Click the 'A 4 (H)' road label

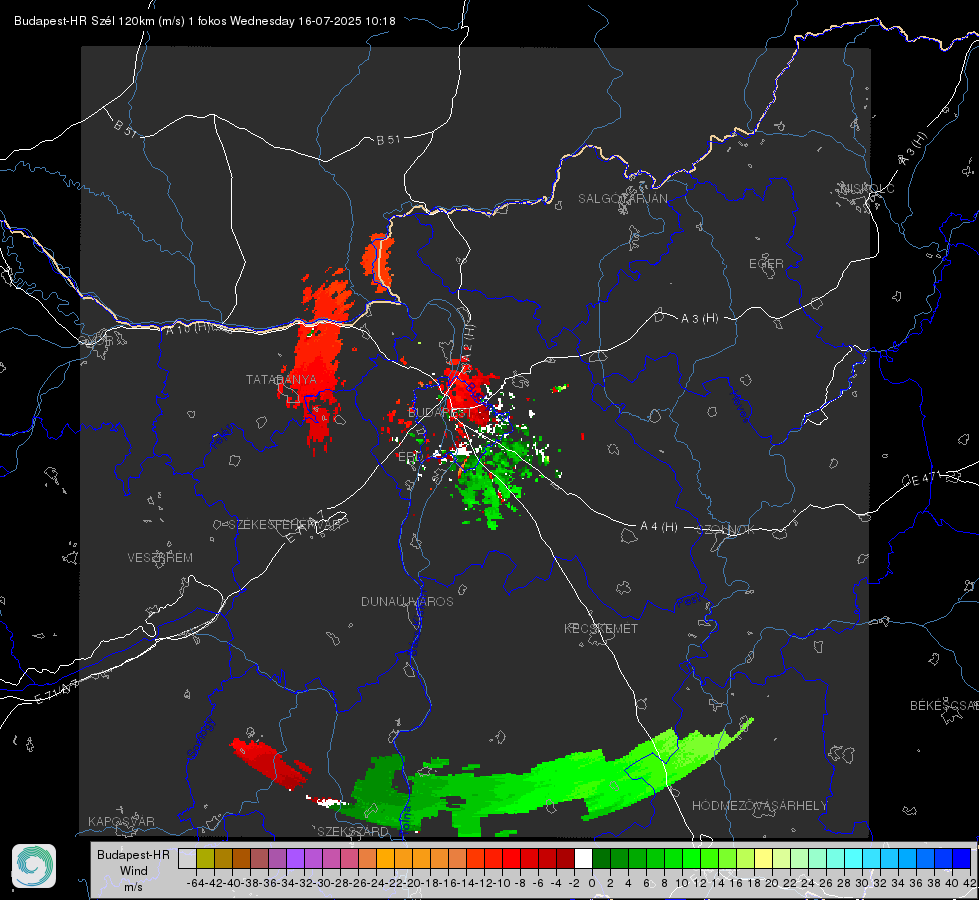[x=659, y=527]
